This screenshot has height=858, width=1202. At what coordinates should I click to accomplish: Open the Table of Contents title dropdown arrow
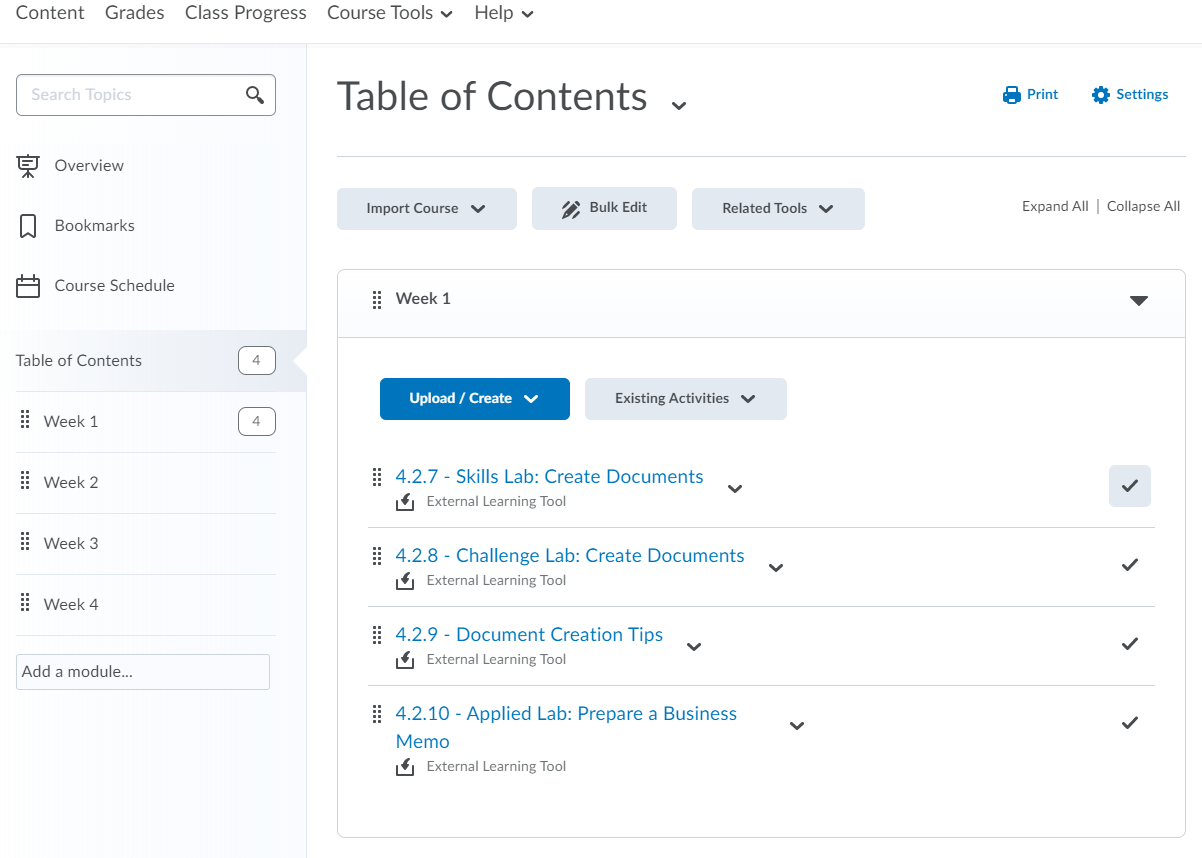click(x=679, y=105)
